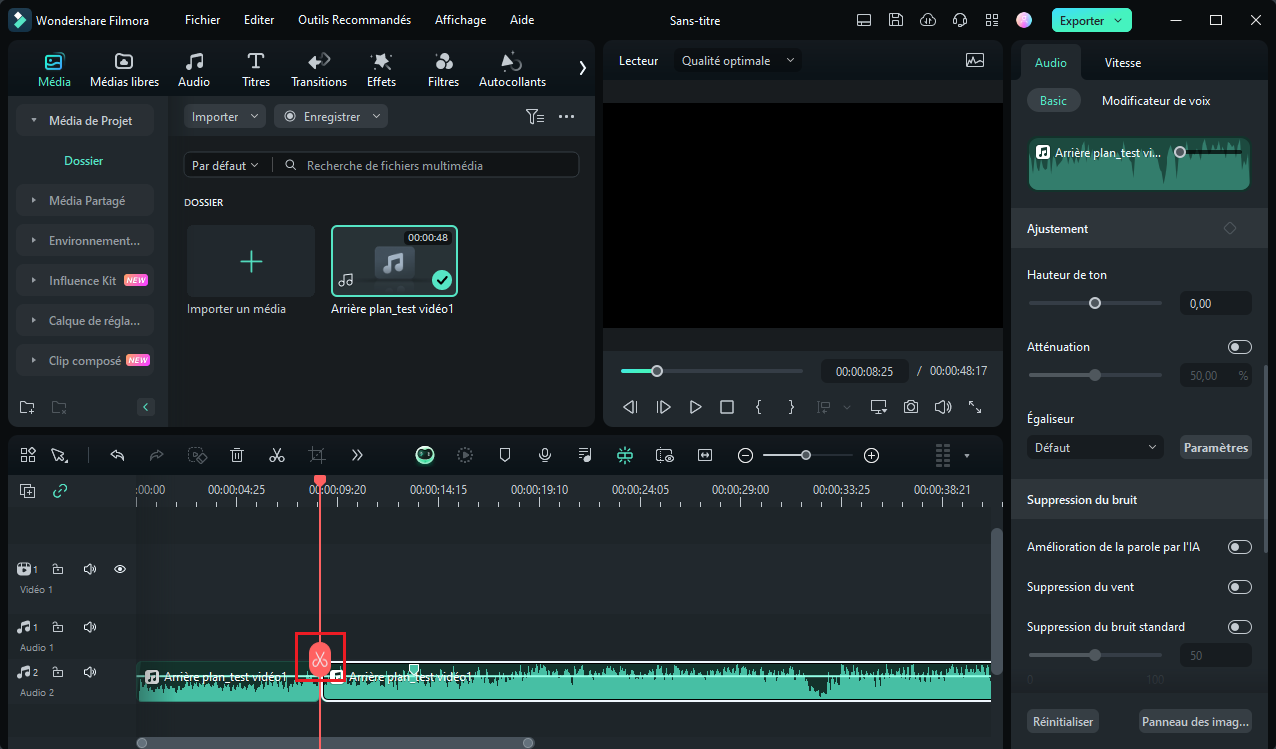Take a snapshot with the camera icon

click(x=911, y=407)
